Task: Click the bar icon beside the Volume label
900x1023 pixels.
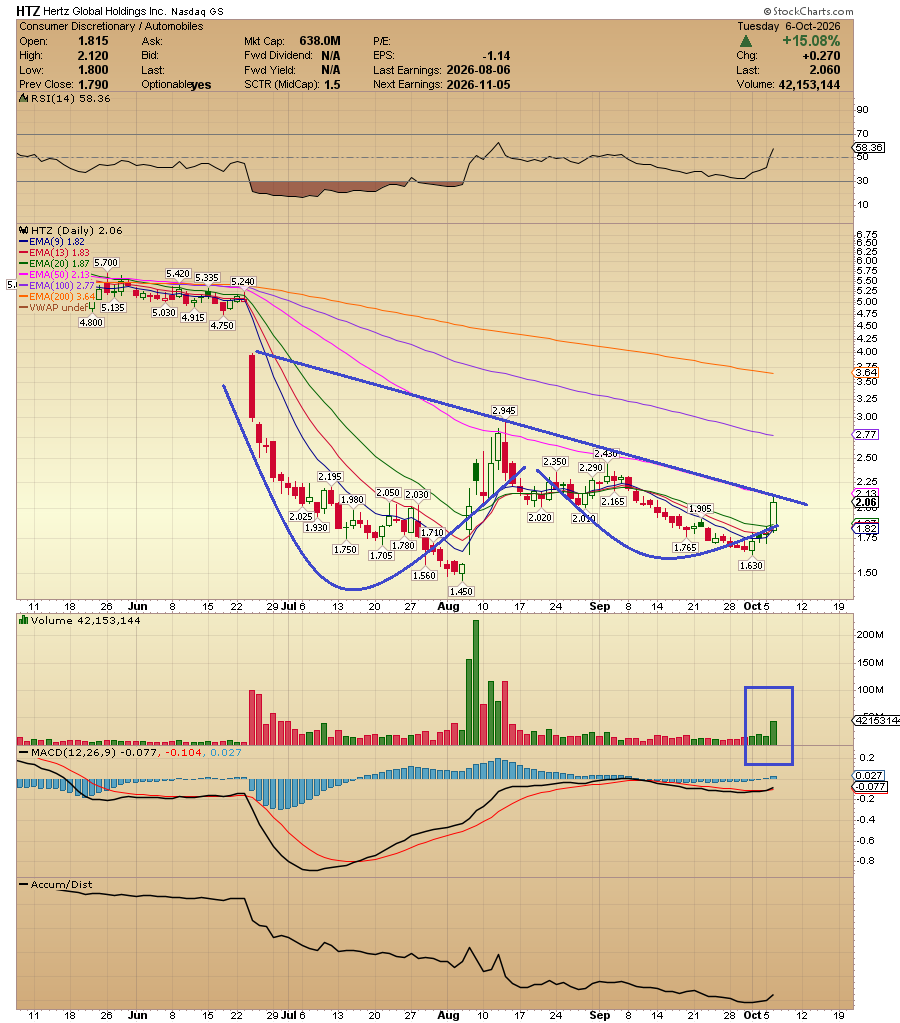Action: coord(24,620)
